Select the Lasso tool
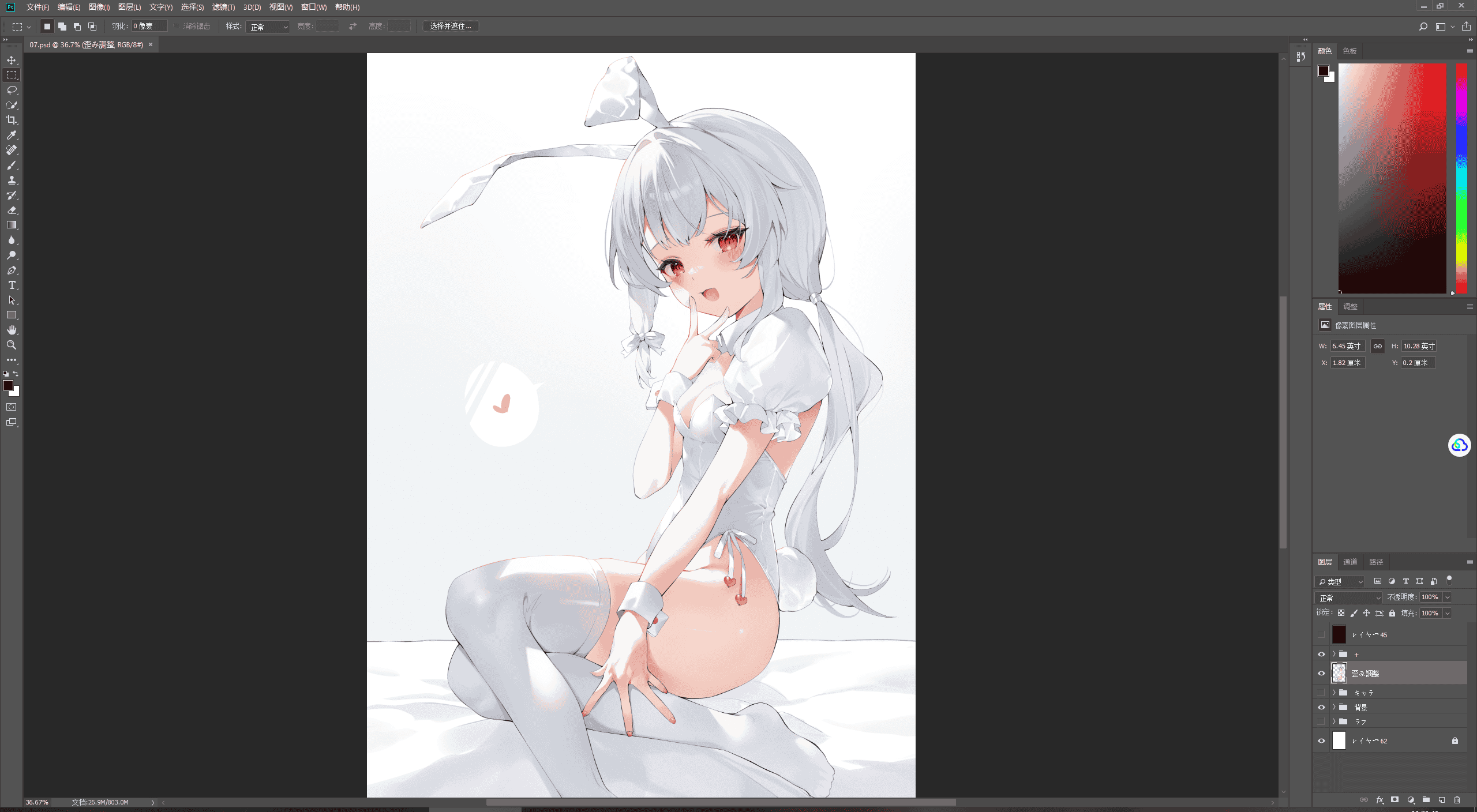Screen dimensions: 1477x812 tap(12, 90)
